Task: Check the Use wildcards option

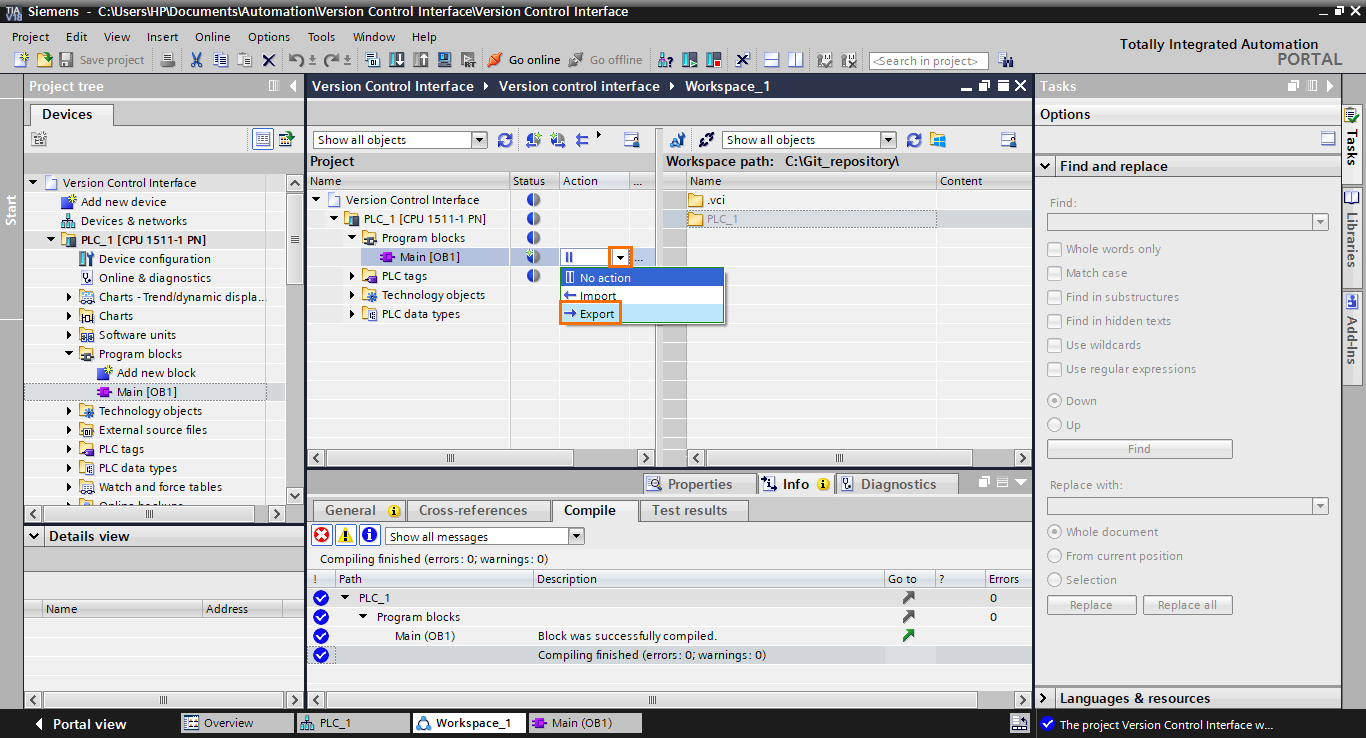Action: tap(1054, 345)
